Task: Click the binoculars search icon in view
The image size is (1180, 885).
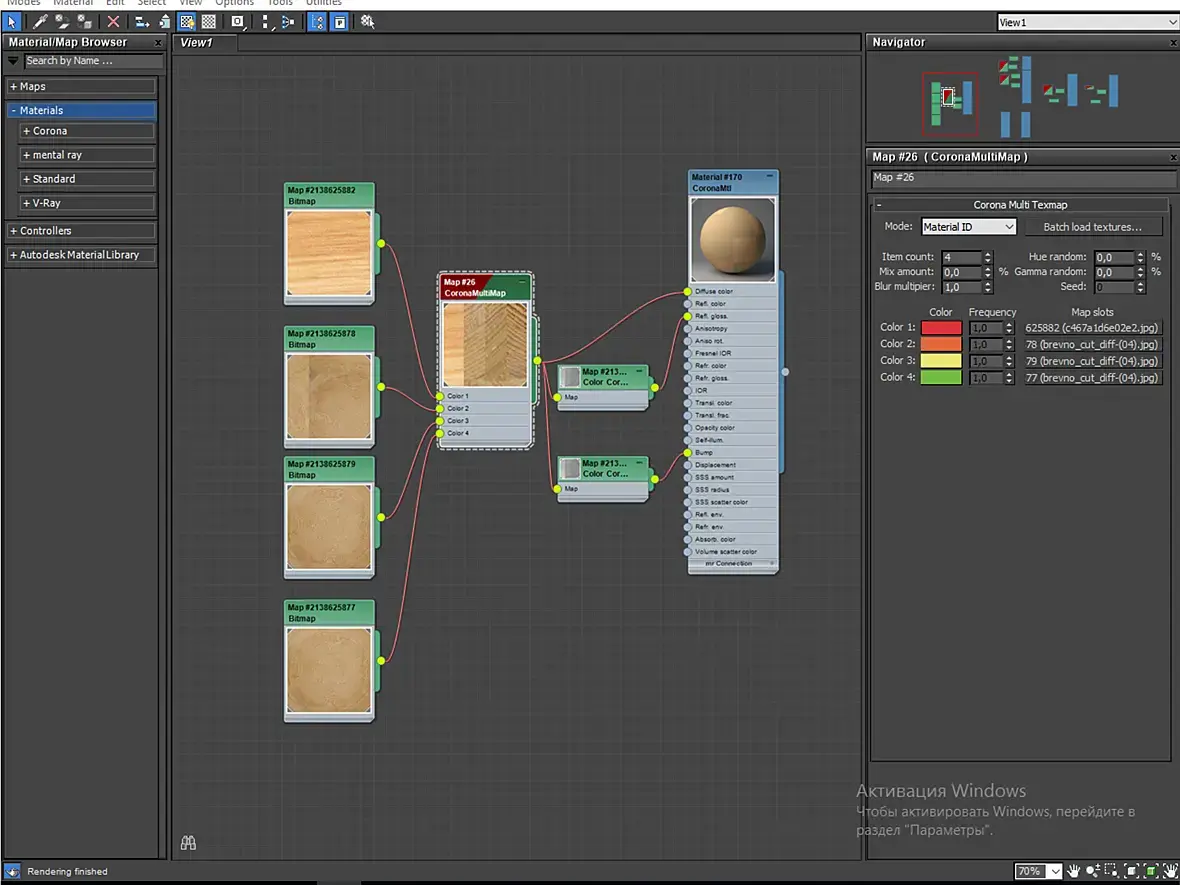Action: point(187,843)
